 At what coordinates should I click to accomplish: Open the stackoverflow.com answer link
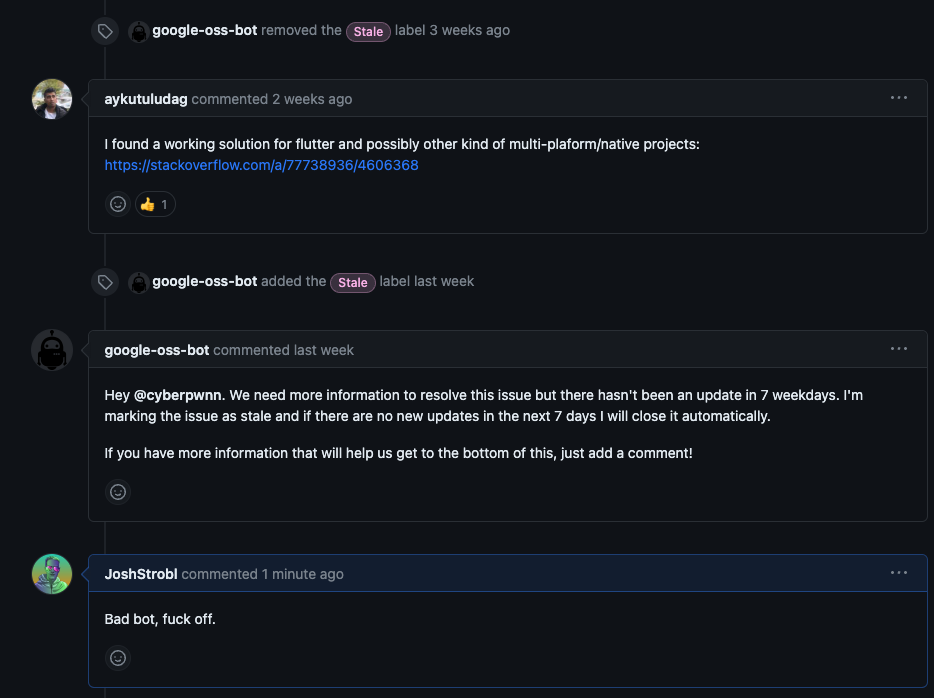point(261,165)
